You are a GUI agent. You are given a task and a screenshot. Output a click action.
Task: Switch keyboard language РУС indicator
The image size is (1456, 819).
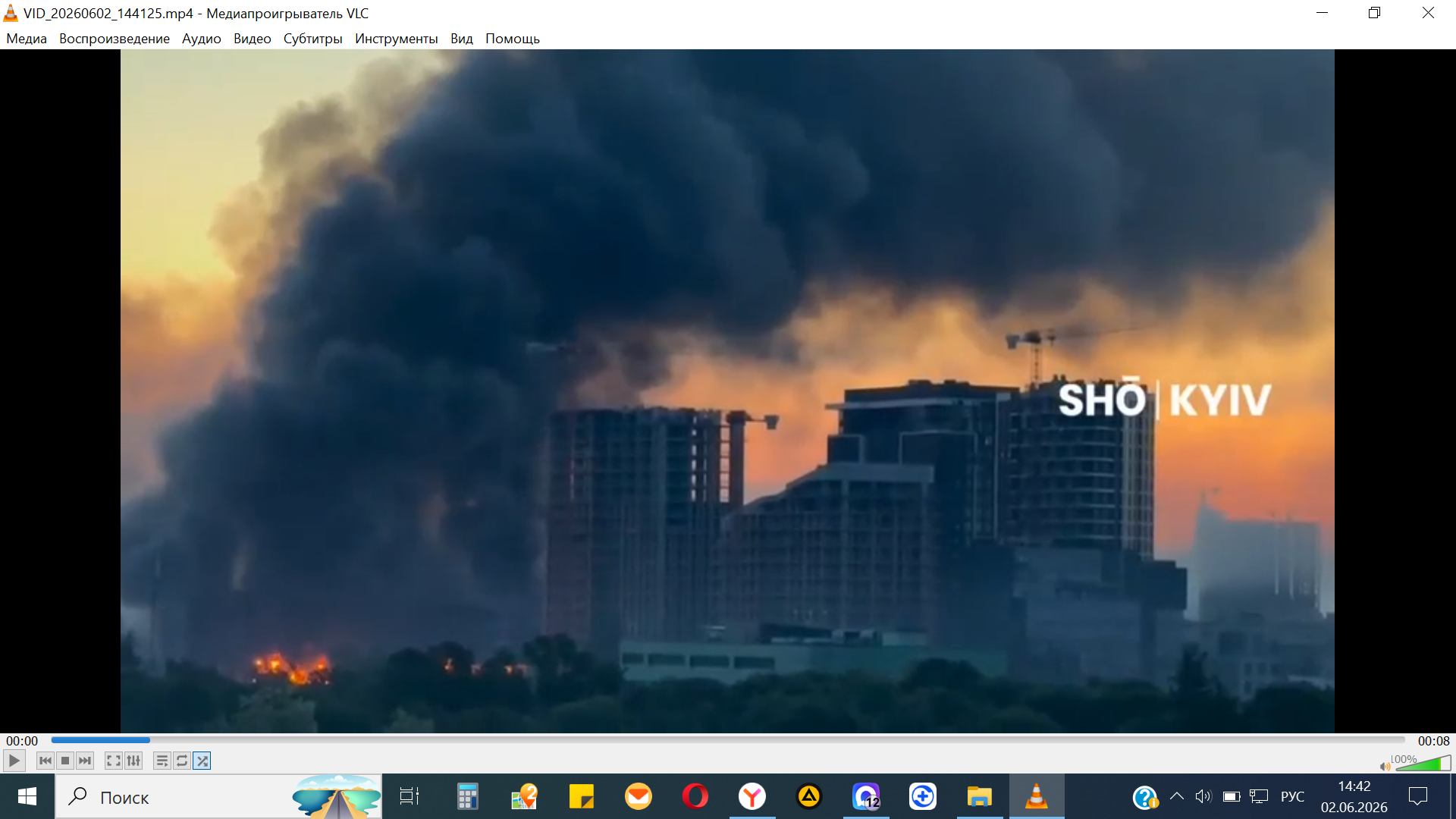(1292, 796)
